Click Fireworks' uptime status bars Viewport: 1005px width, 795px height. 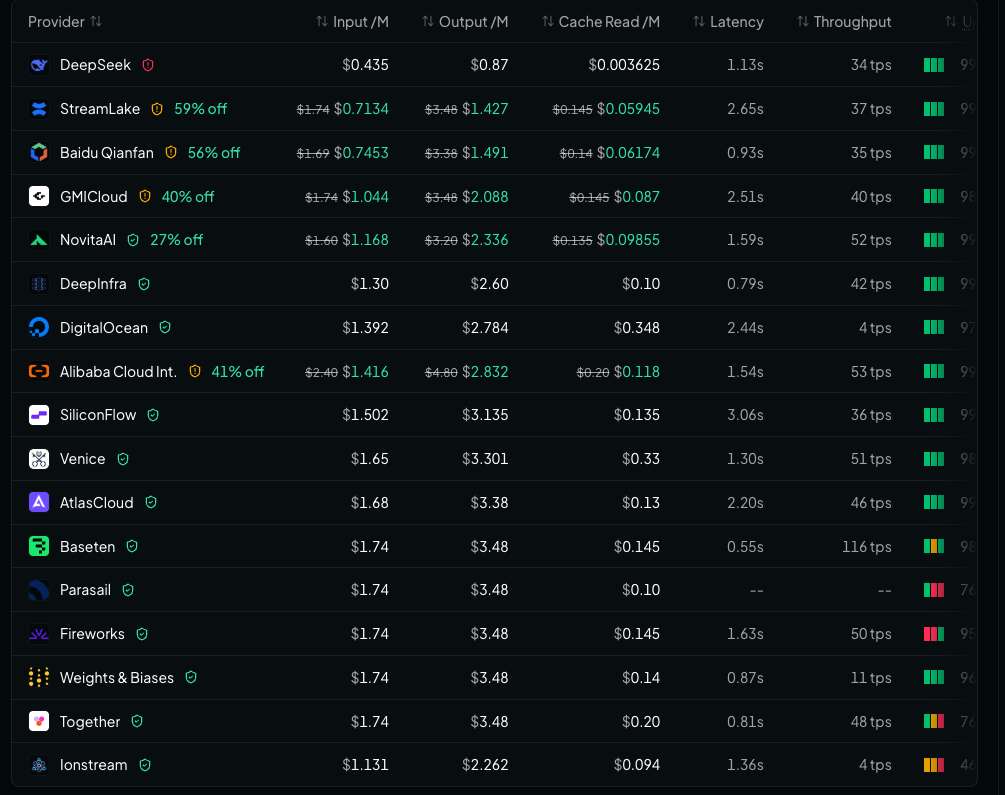coord(934,634)
